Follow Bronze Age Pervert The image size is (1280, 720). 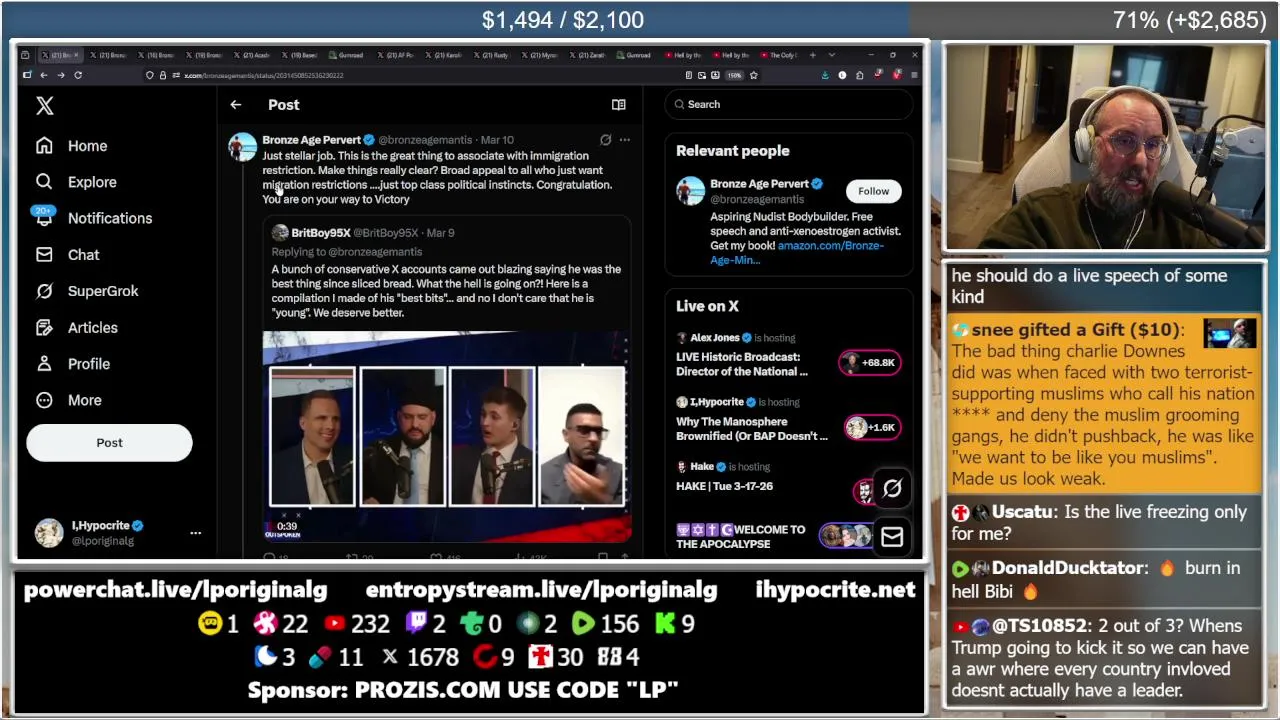pos(873,191)
